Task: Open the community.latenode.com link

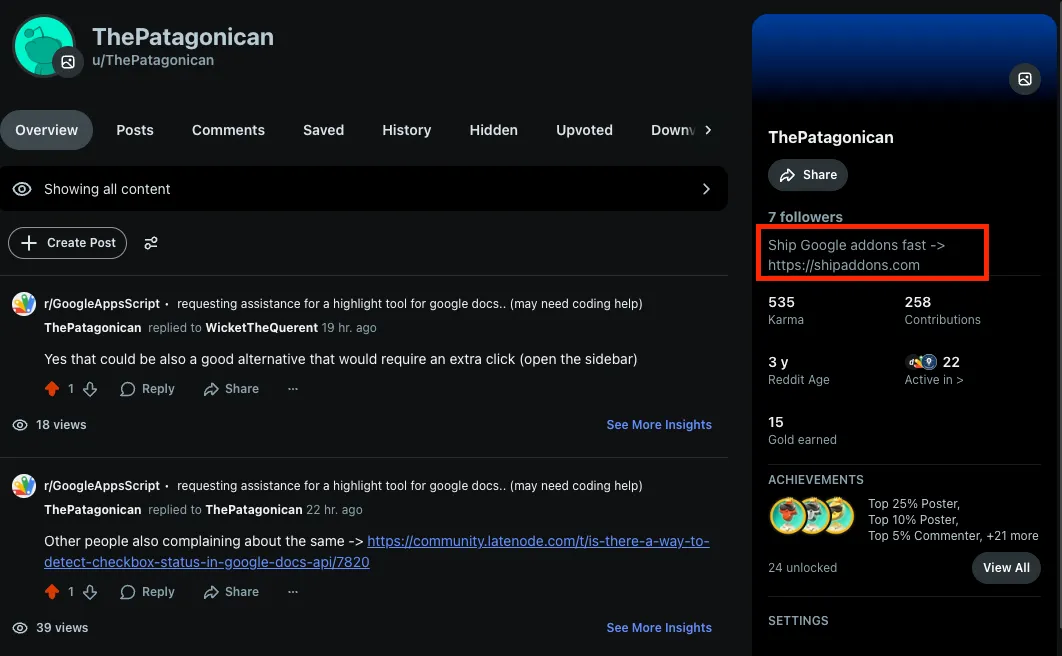Action: click(538, 542)
